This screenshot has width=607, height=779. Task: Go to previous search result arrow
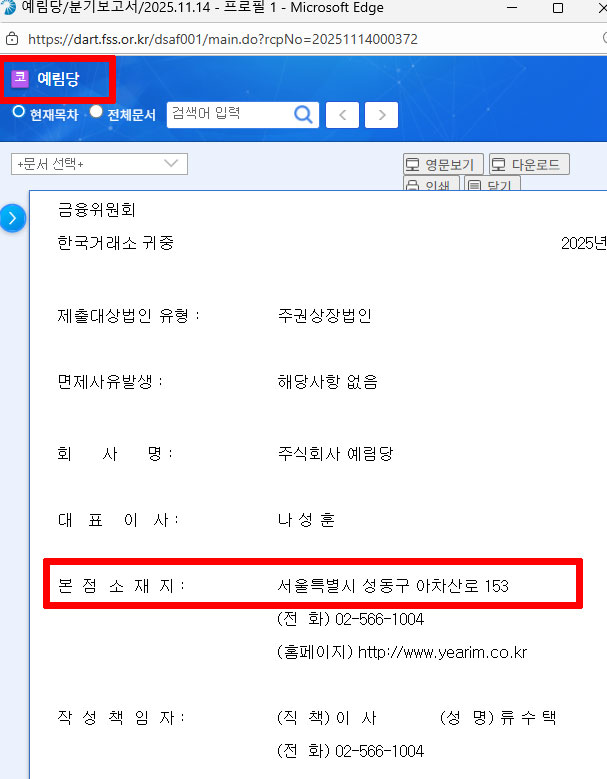pos(342,115)
